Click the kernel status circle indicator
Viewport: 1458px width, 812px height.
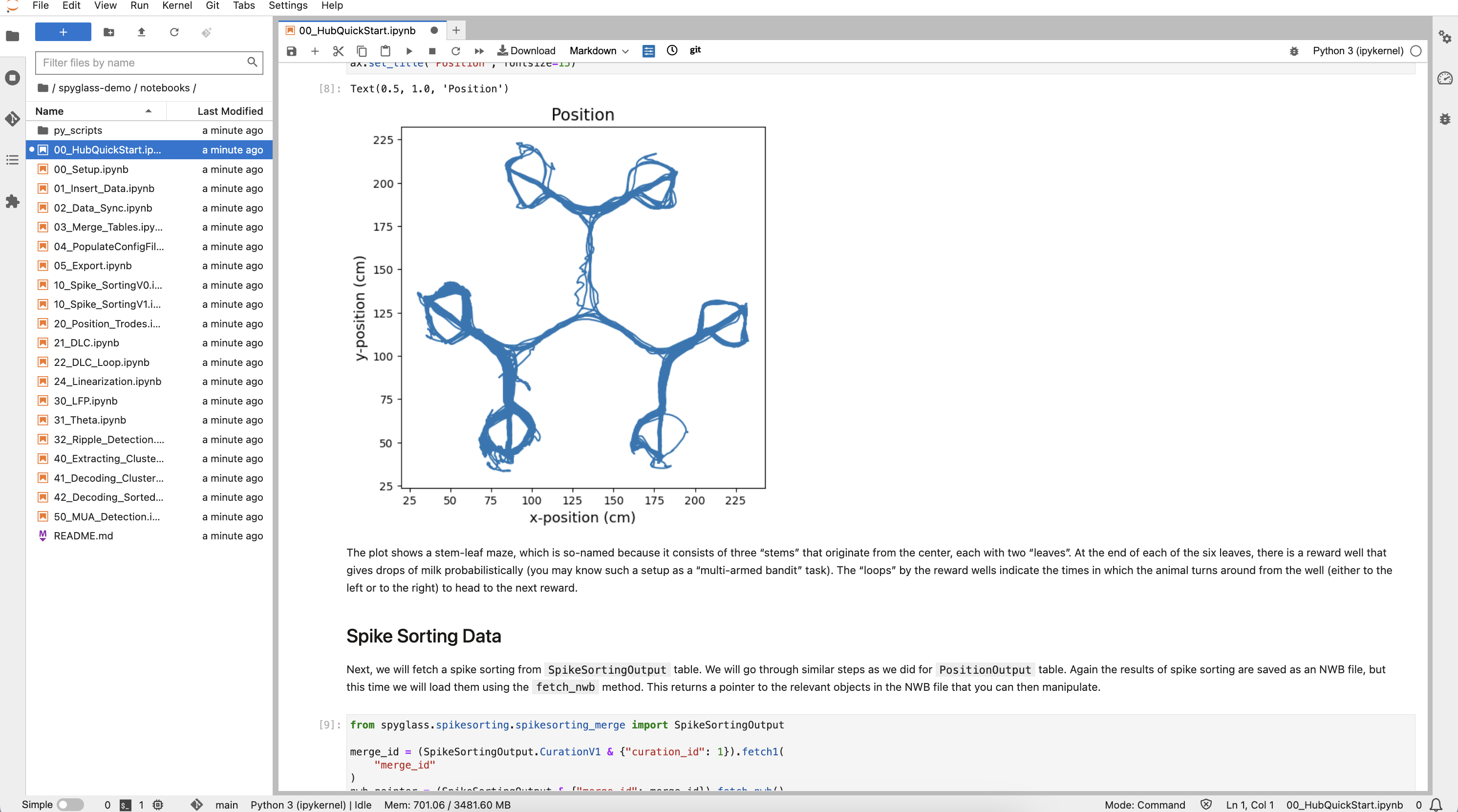1415,51
